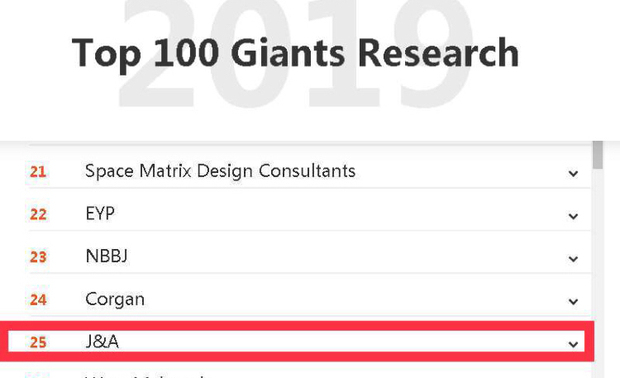620x378 pixels.
Task: Expand the Space Matrix Design Consultants chevron
Action: coord(573,173)
